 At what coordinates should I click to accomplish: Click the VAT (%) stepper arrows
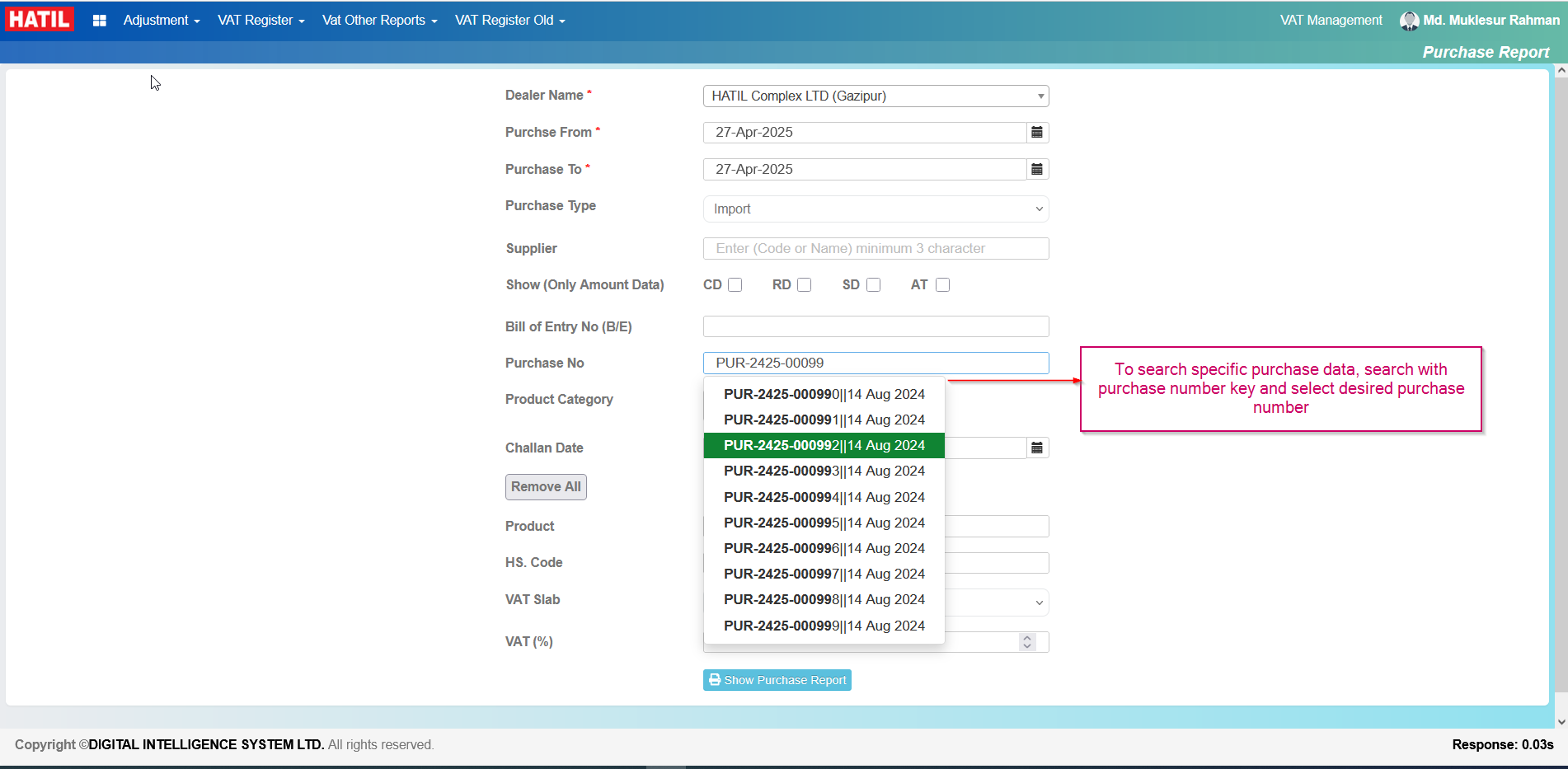(x=1027, y=642)
